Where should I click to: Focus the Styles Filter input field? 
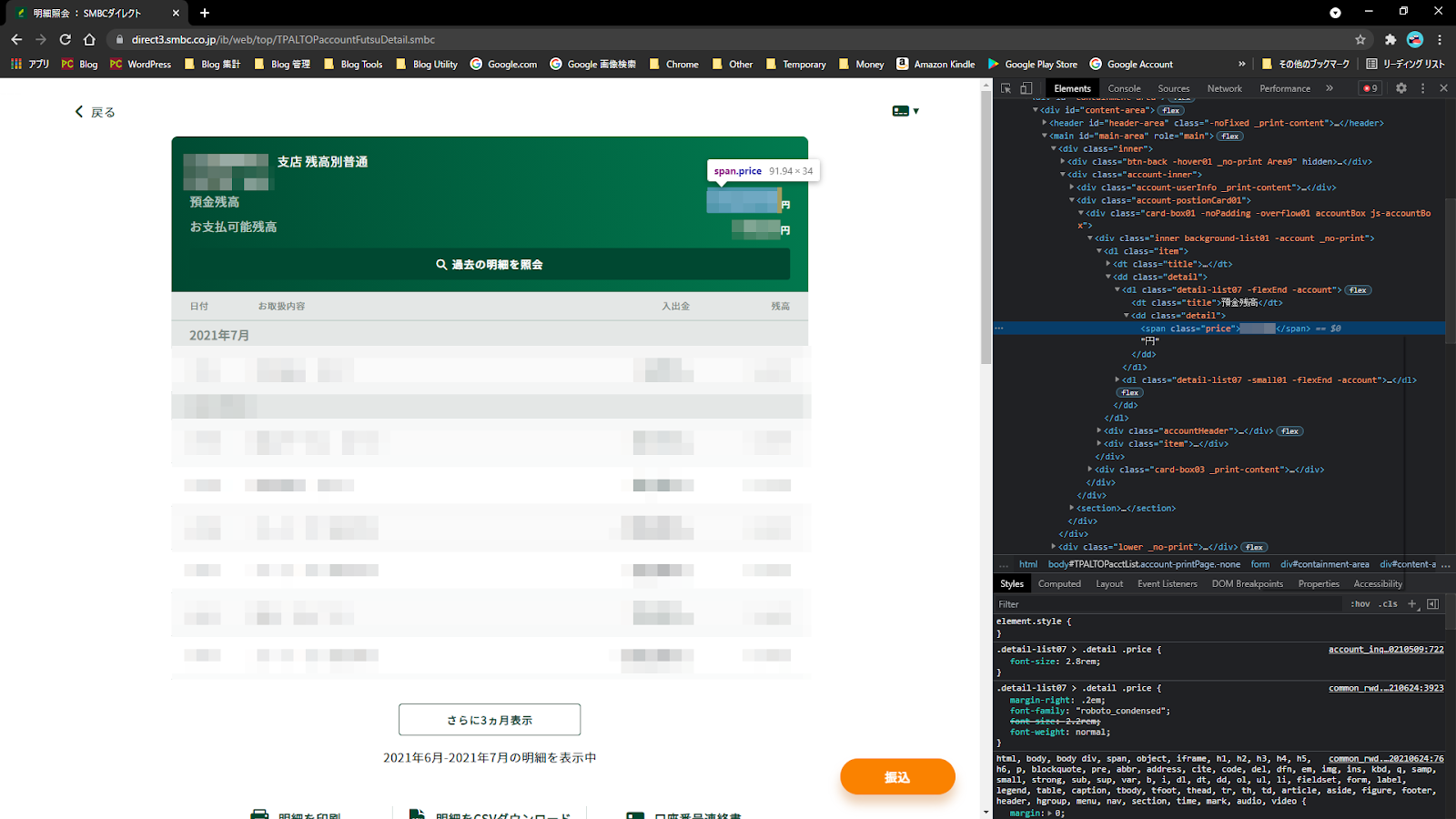tap(1169, 604)
